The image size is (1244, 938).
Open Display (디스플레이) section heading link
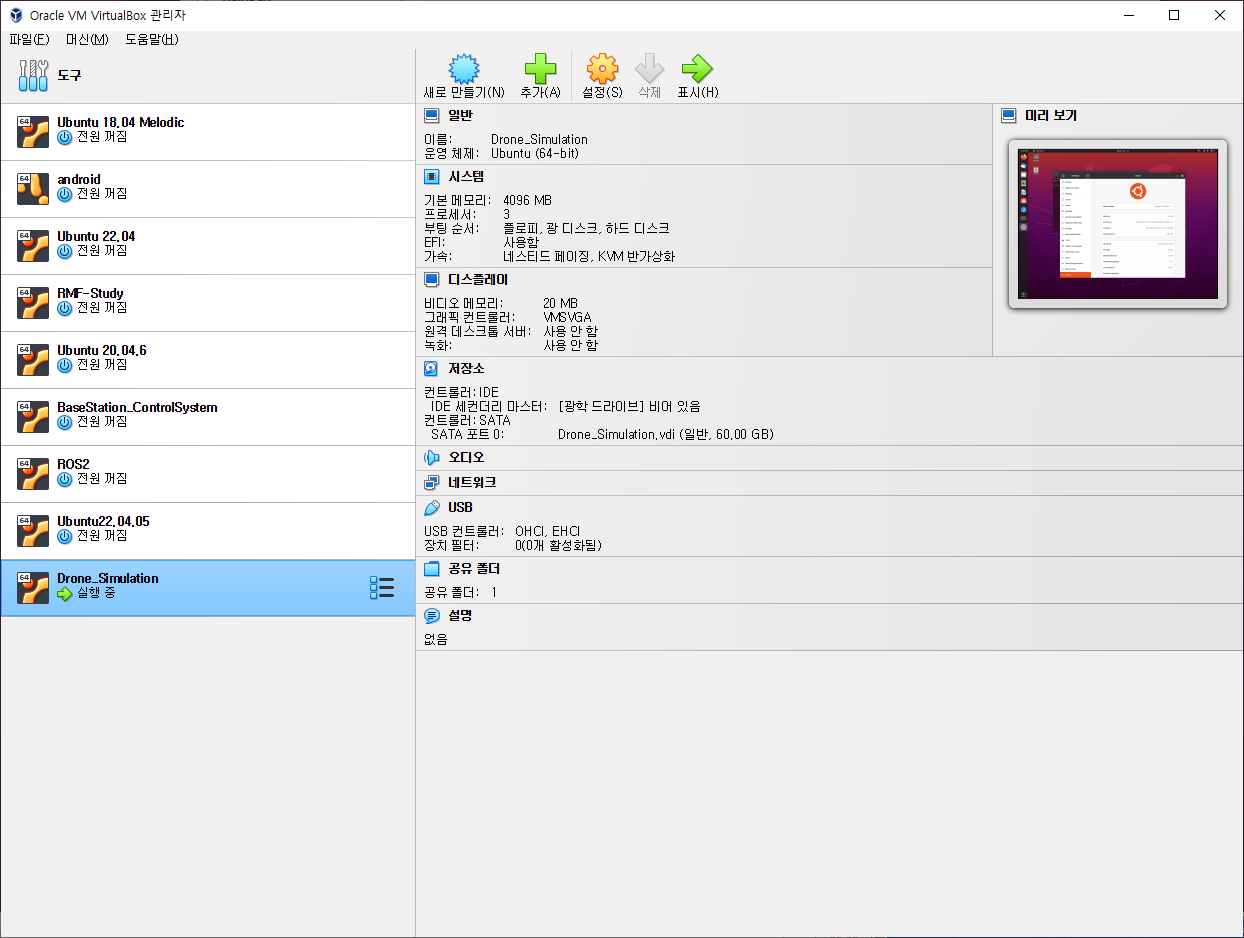pos(478,280)
